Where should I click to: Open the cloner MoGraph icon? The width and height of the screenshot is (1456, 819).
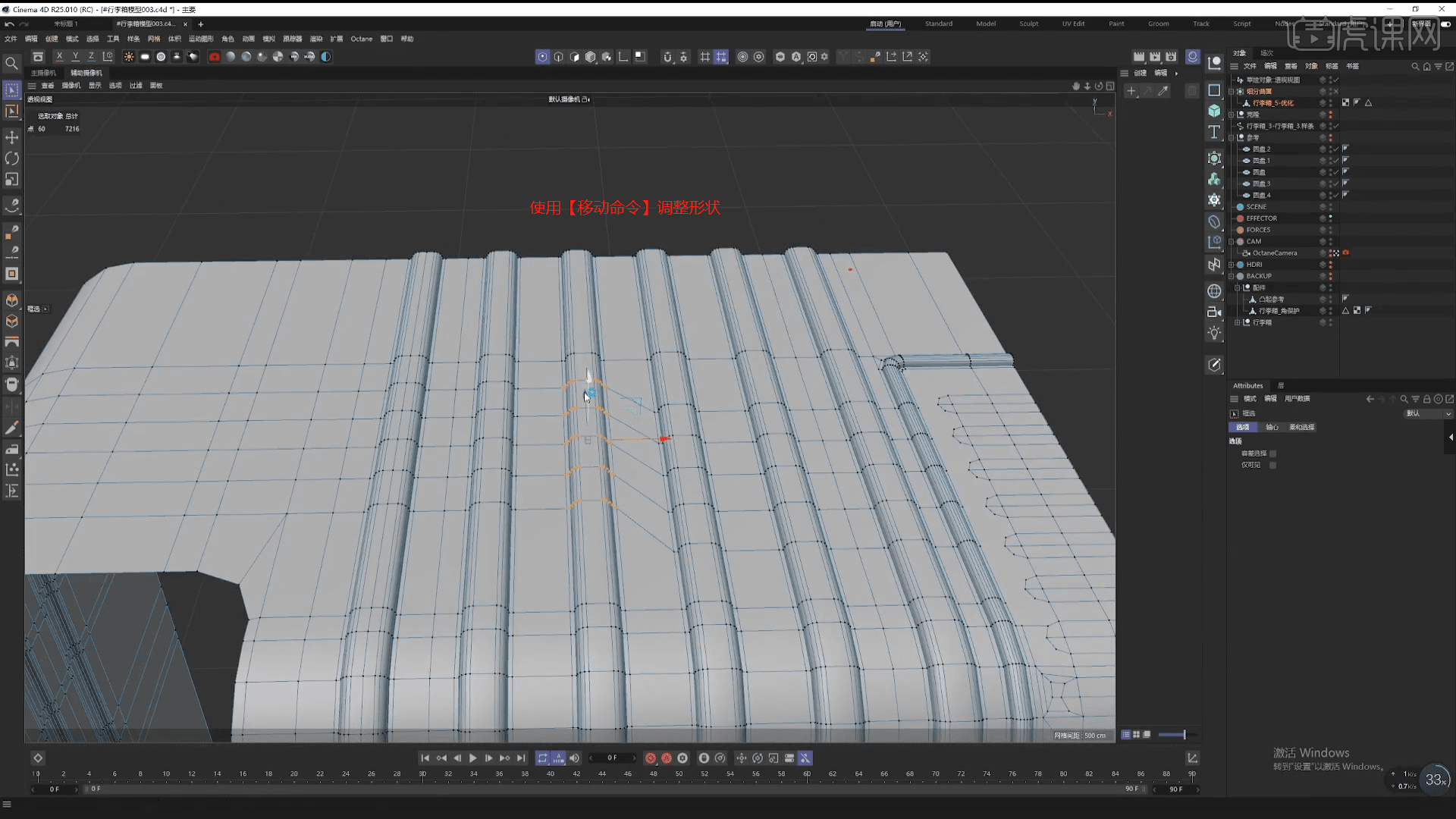click(x=1214, y=179)
